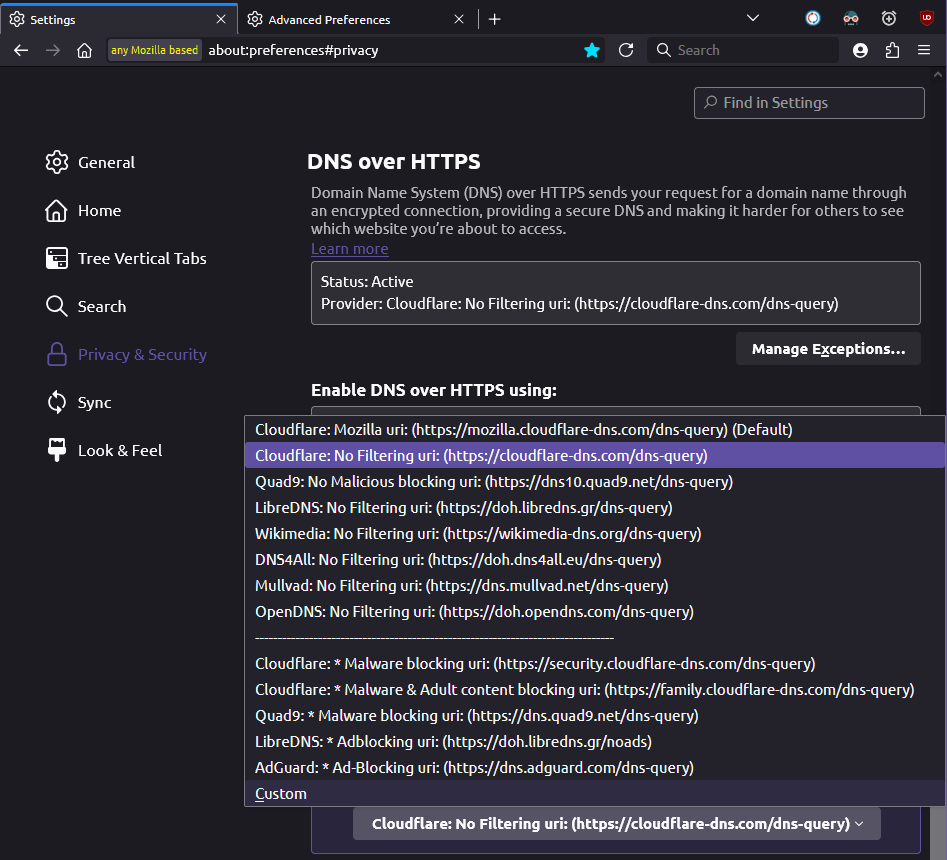The height and width of the screenshot is (860, 947).
Task: Open the Extensions puzzle icon
Action: coord(892,50)
